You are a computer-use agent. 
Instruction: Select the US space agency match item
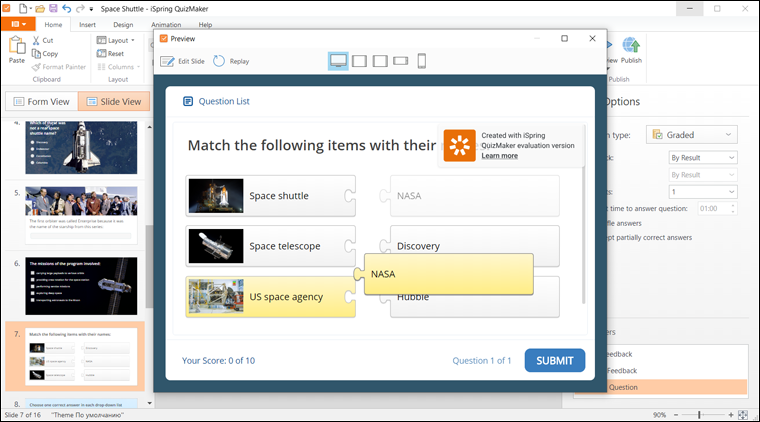pos(270,297)
